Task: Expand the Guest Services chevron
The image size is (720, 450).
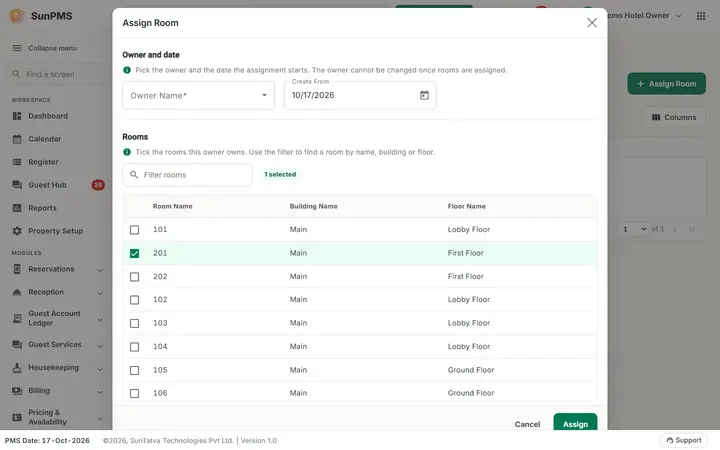Action: pos(100,346)
